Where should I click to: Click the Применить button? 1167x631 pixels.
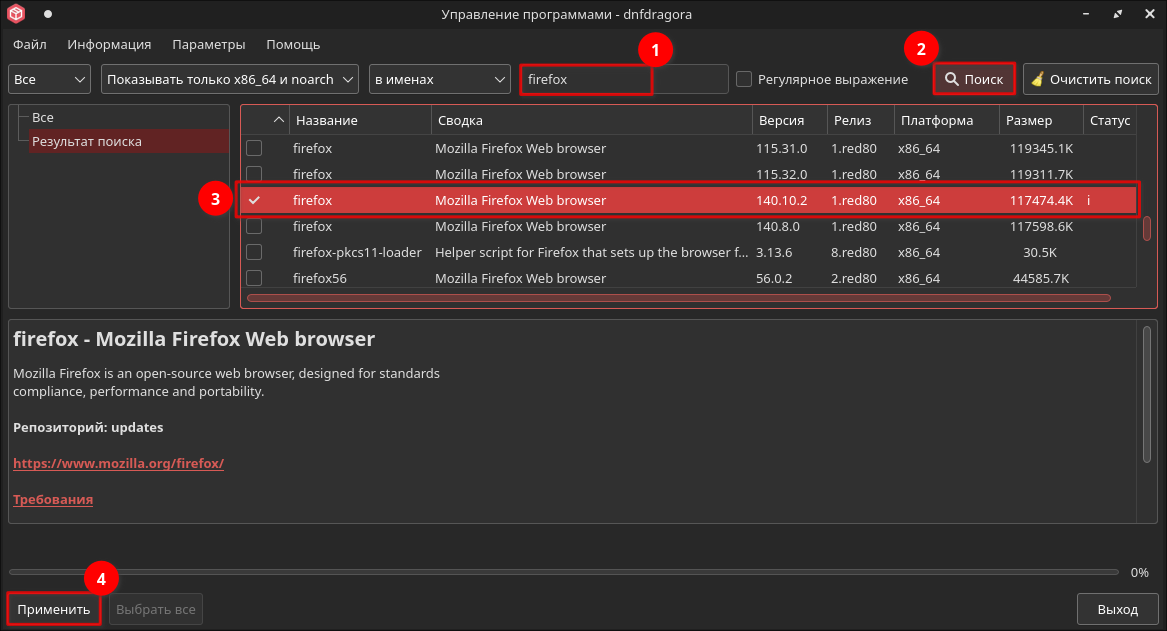[54, 609]
